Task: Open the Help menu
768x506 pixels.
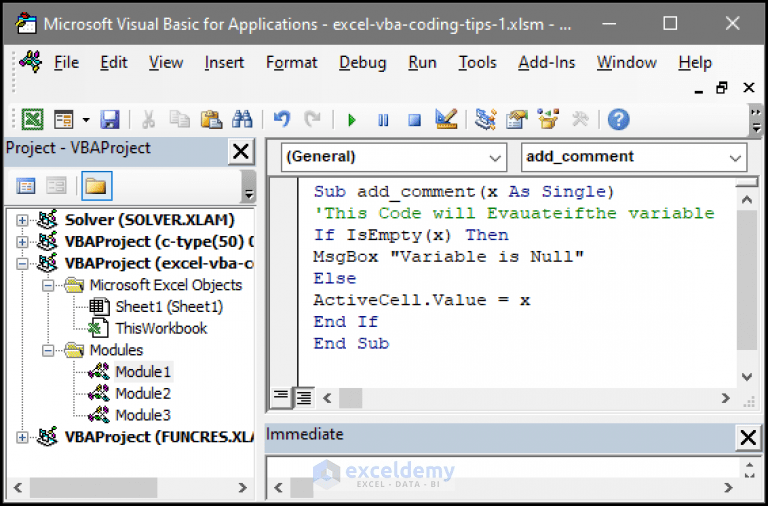Action: tap(695, 63)
